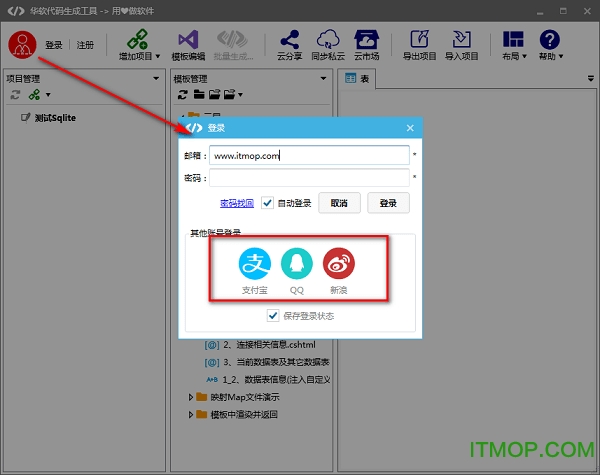Image resolution: width=600 pixels, height=475 pixels.
Task: Open the tab list dropdown at right edge
Action: (x=591, y=79)
